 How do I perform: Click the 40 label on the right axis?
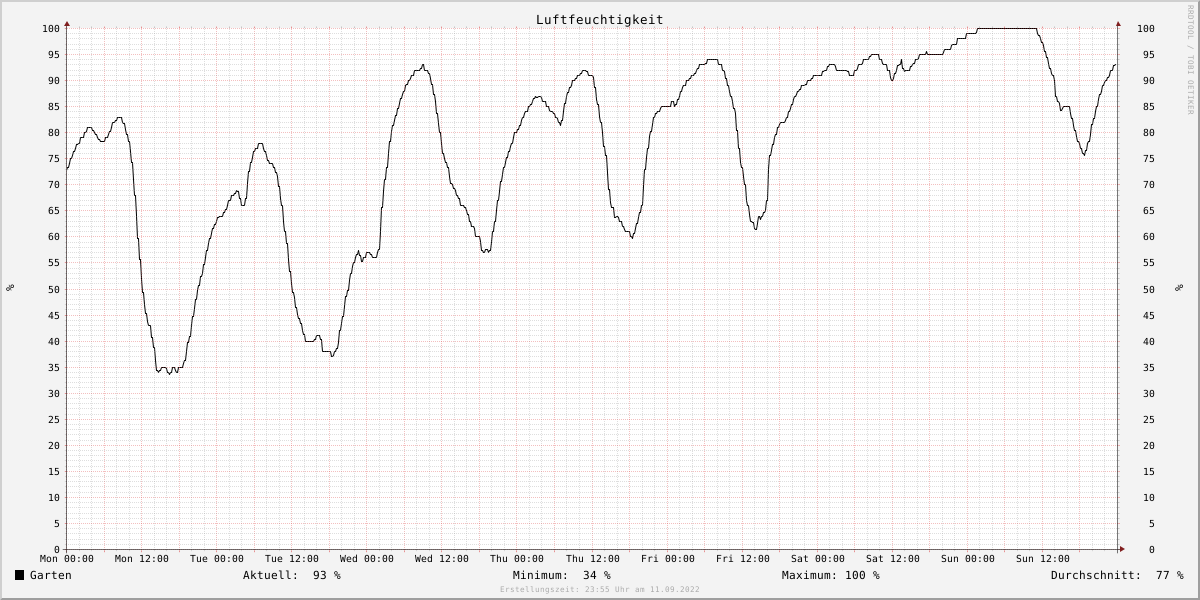click(x=1149, y=341)
